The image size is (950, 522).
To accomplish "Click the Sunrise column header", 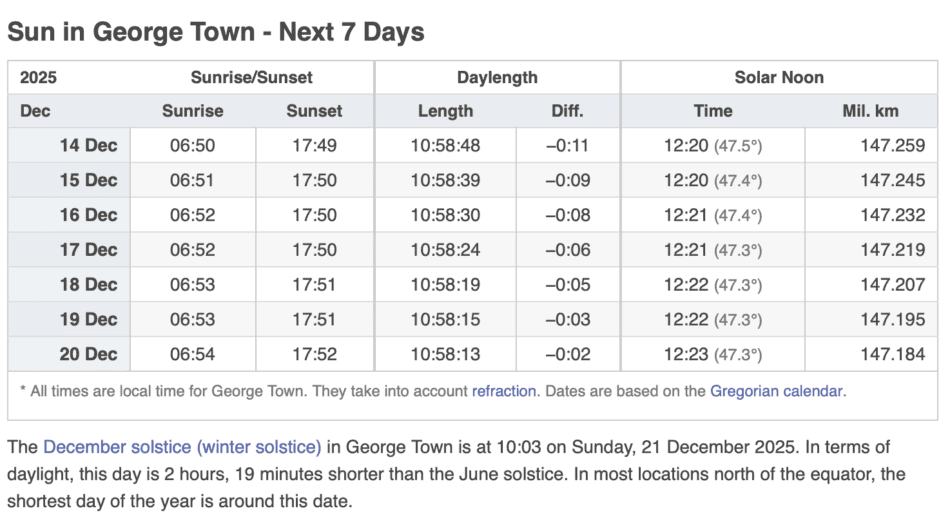I will pos(192,111).
